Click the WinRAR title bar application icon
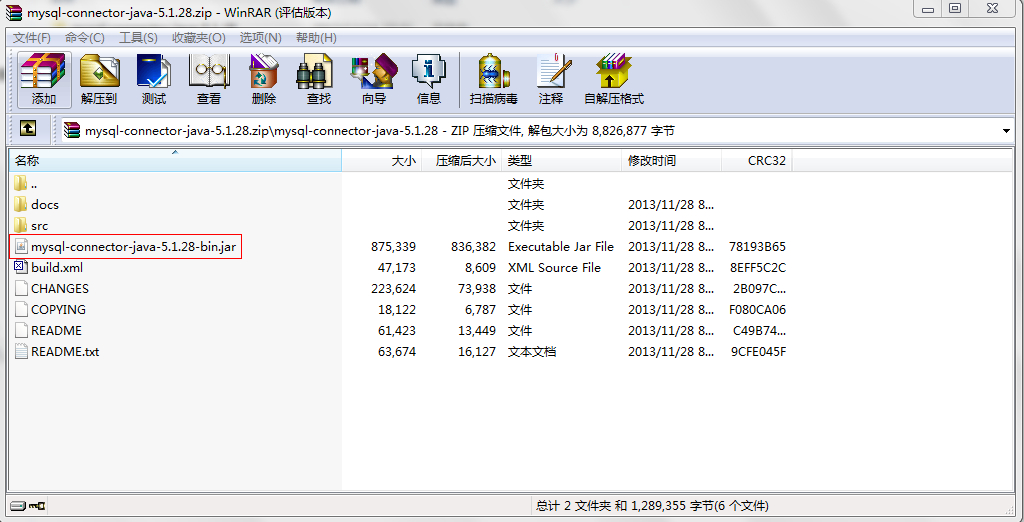 click(x=12, y=12)
